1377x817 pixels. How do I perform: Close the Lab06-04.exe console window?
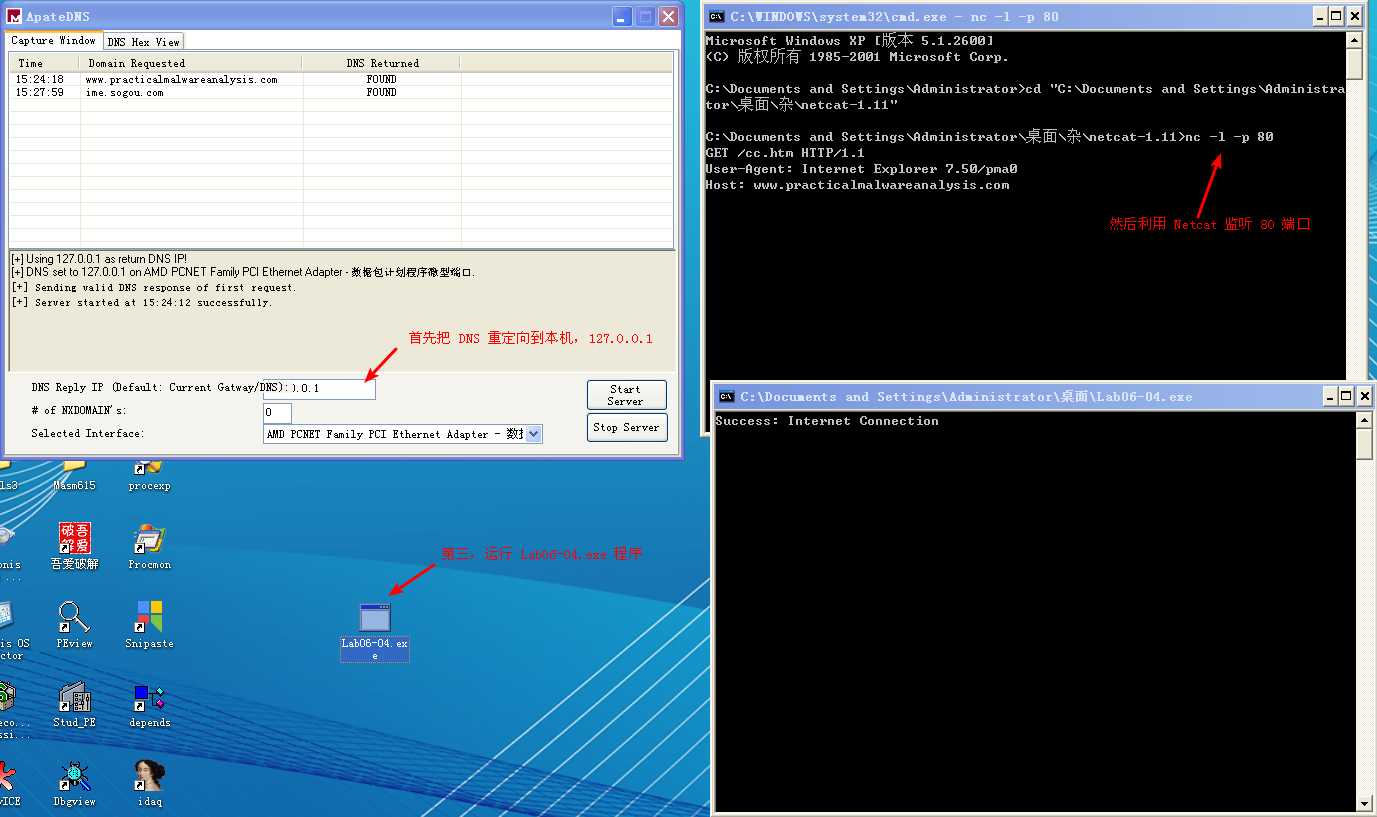[1365, 396]
